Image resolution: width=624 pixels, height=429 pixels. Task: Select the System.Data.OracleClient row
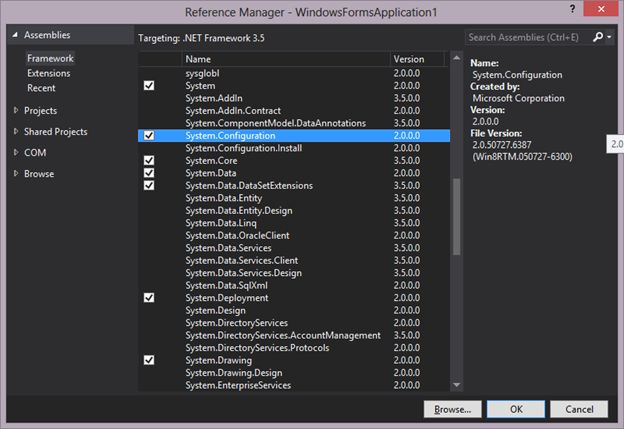[x=294, y=235]
